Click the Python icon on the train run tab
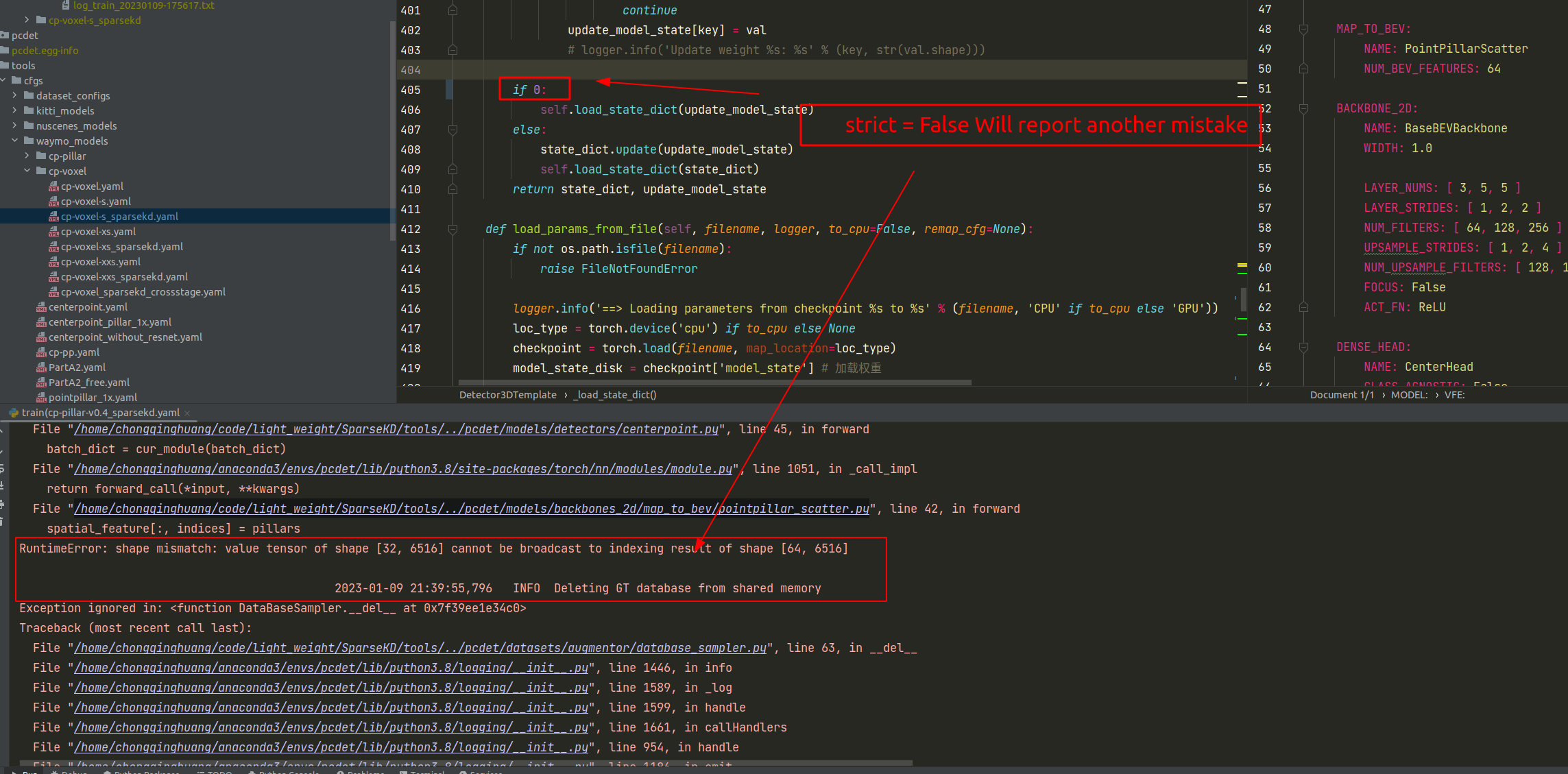 (x=14, y=413)
